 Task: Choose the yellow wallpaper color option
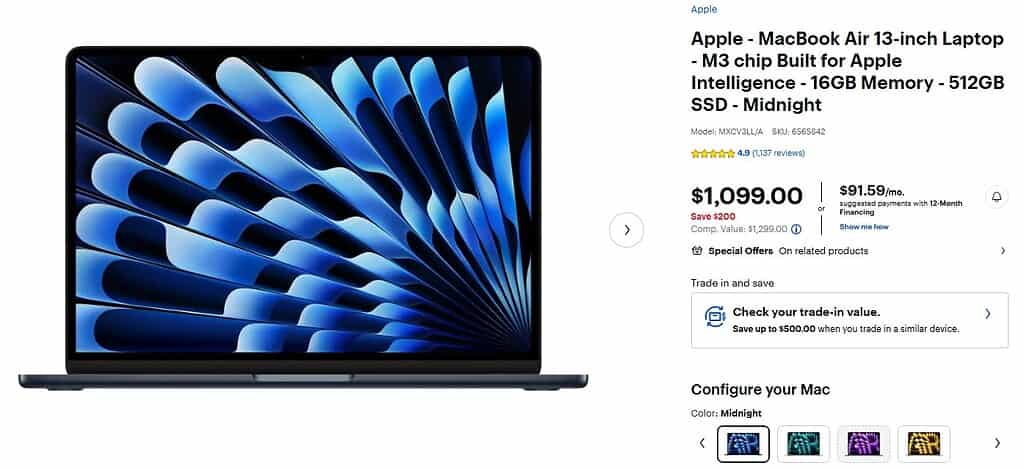coord(923,444)
